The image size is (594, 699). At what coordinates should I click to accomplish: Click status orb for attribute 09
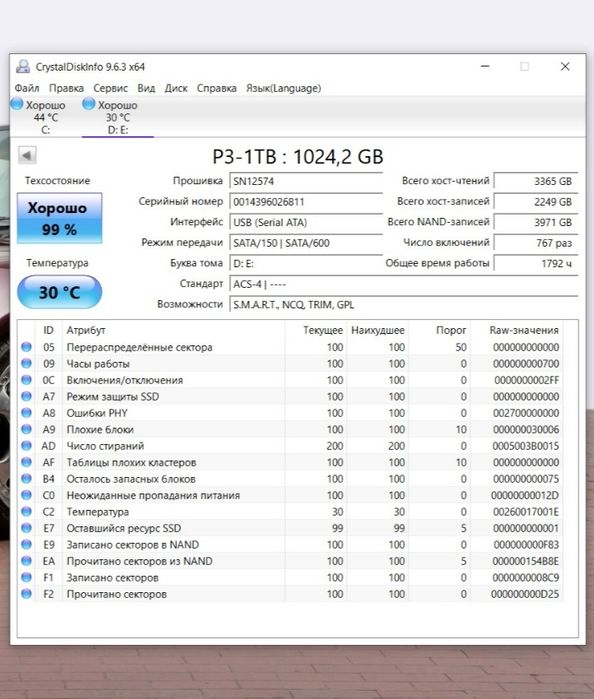tap(26, 363)
